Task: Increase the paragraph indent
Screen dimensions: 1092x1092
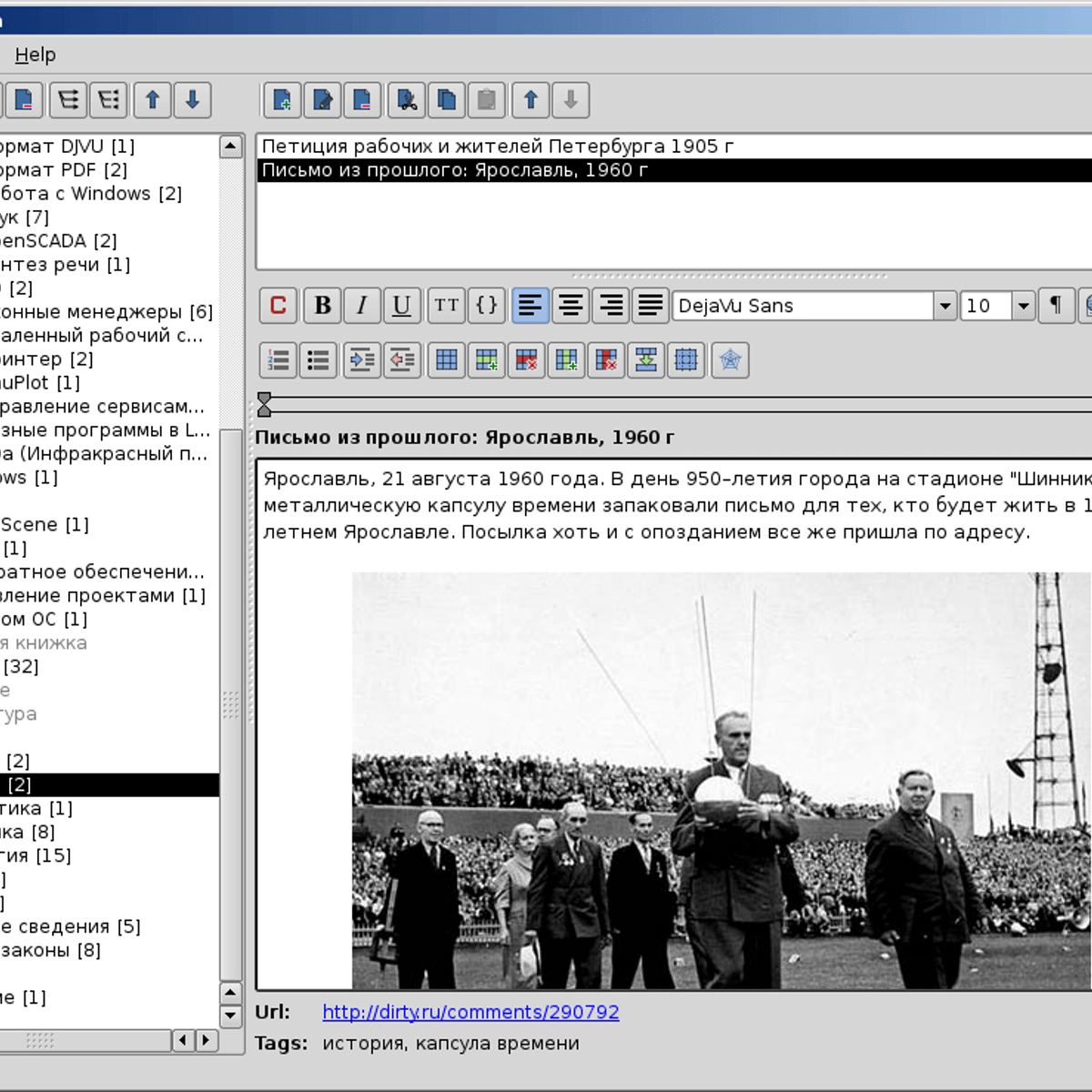Action: pos(361,360)
